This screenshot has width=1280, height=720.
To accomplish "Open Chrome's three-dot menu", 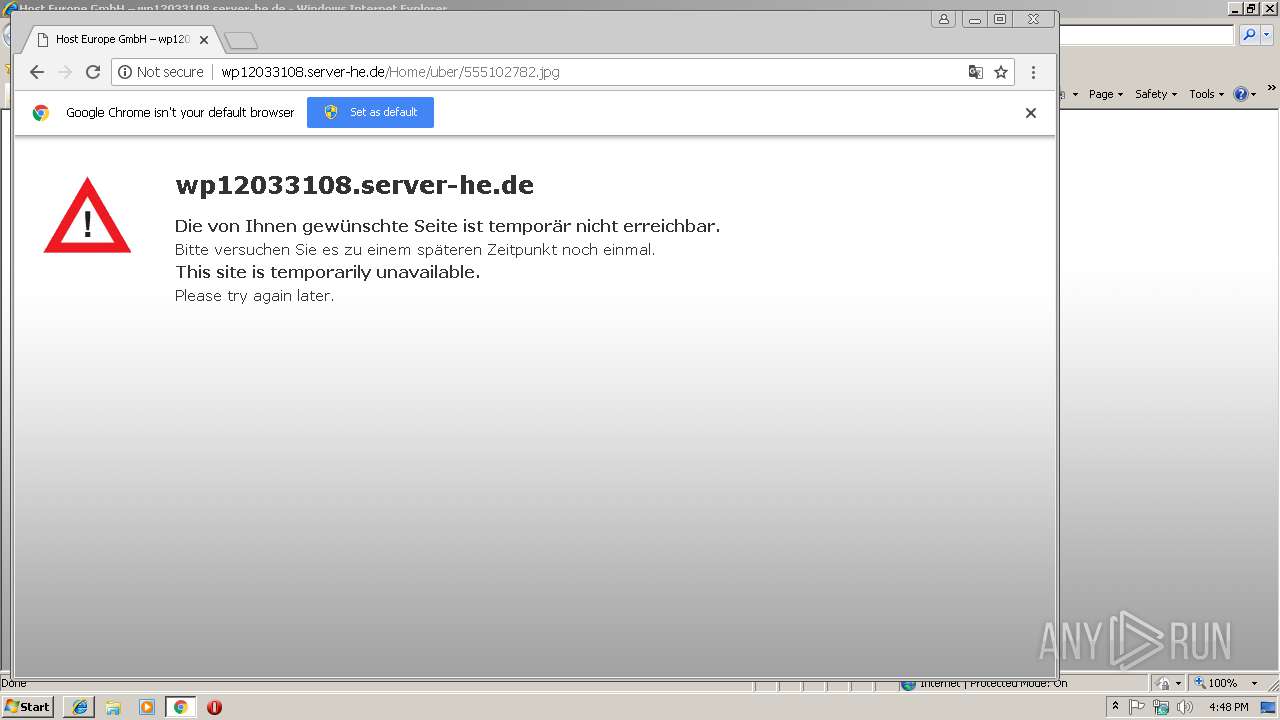I will pos(1033,72).
